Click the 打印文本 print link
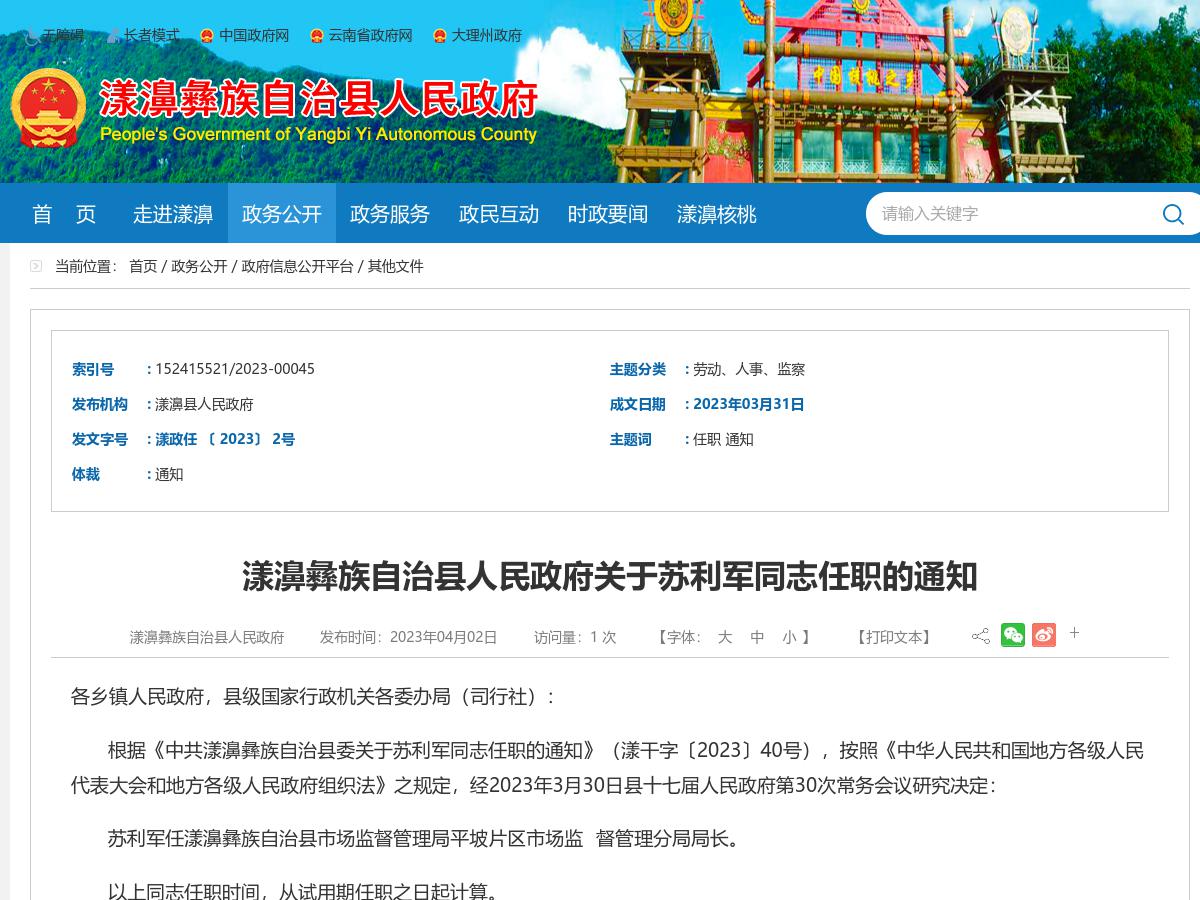The image size is (1200, 900). (x=893, y=637)
